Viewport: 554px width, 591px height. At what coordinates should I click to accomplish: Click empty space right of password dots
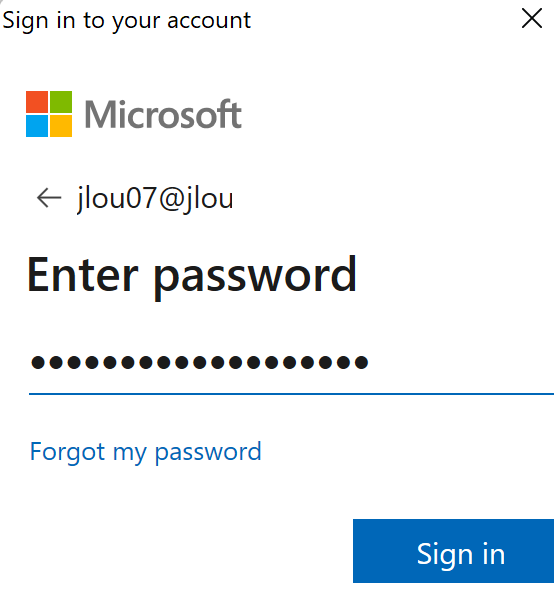462,363
